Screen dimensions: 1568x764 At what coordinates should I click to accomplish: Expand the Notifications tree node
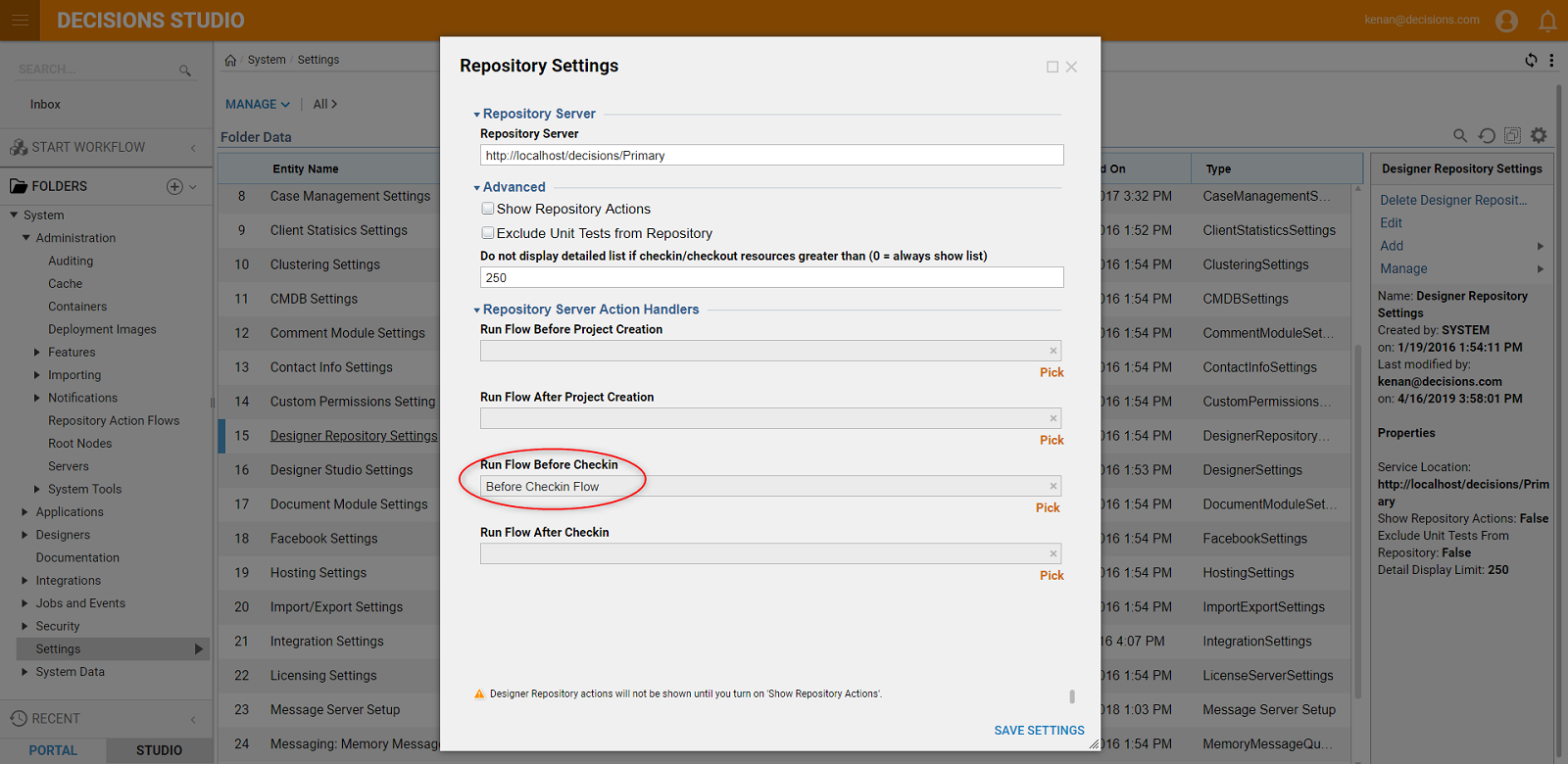point(37,398)
